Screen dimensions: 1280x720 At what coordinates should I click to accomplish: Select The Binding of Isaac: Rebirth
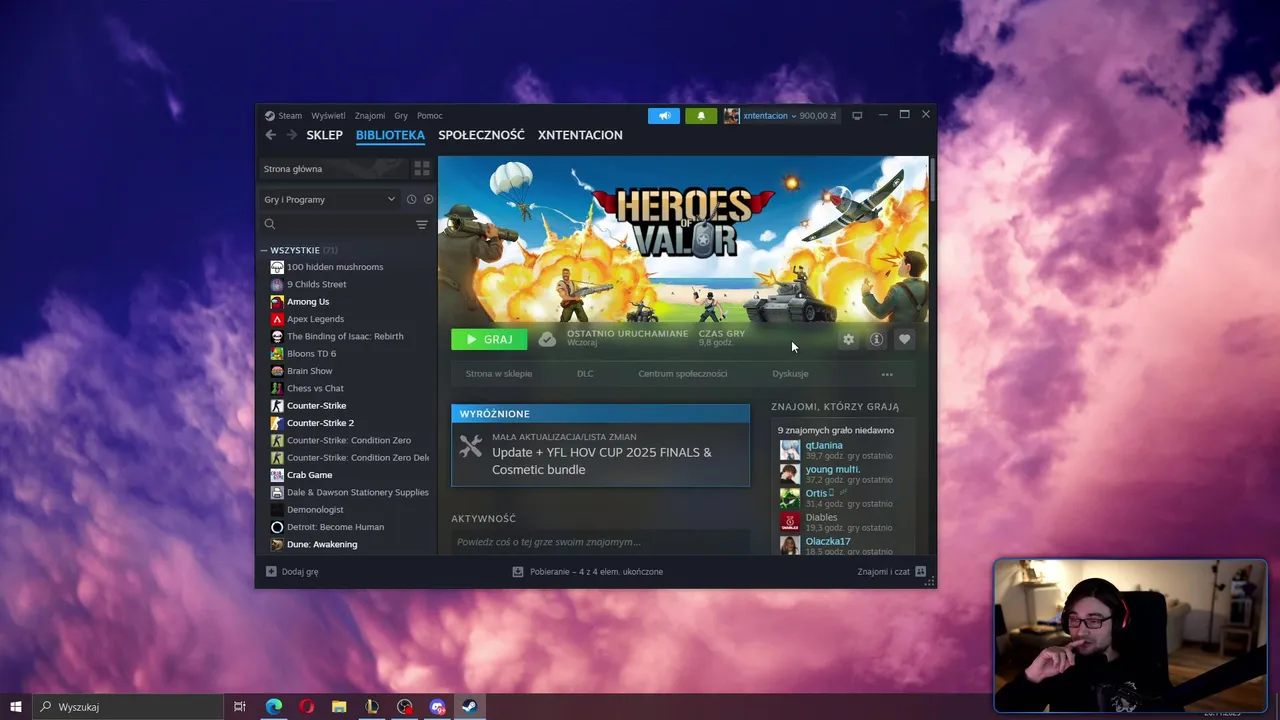[345, 336]
